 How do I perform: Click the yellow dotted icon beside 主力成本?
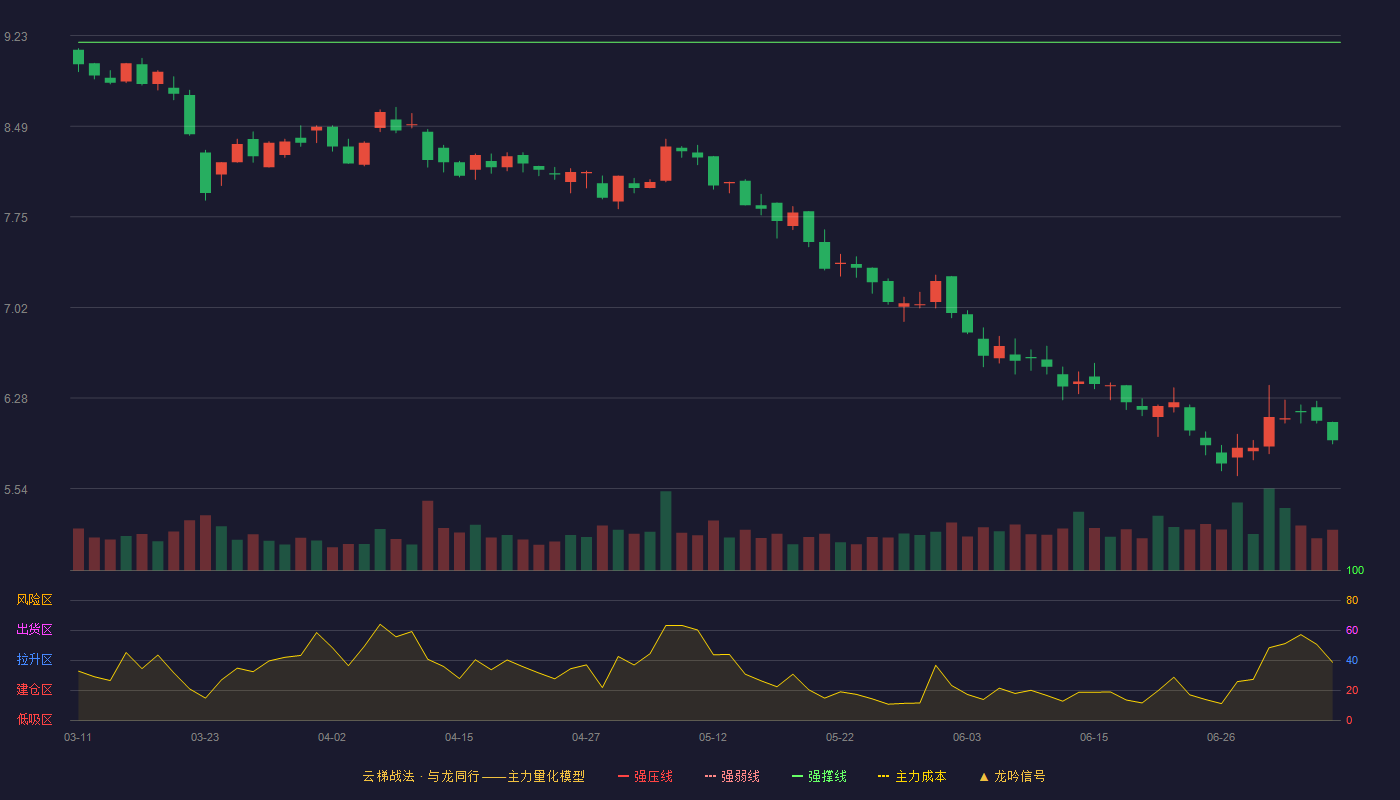point(883,776)
